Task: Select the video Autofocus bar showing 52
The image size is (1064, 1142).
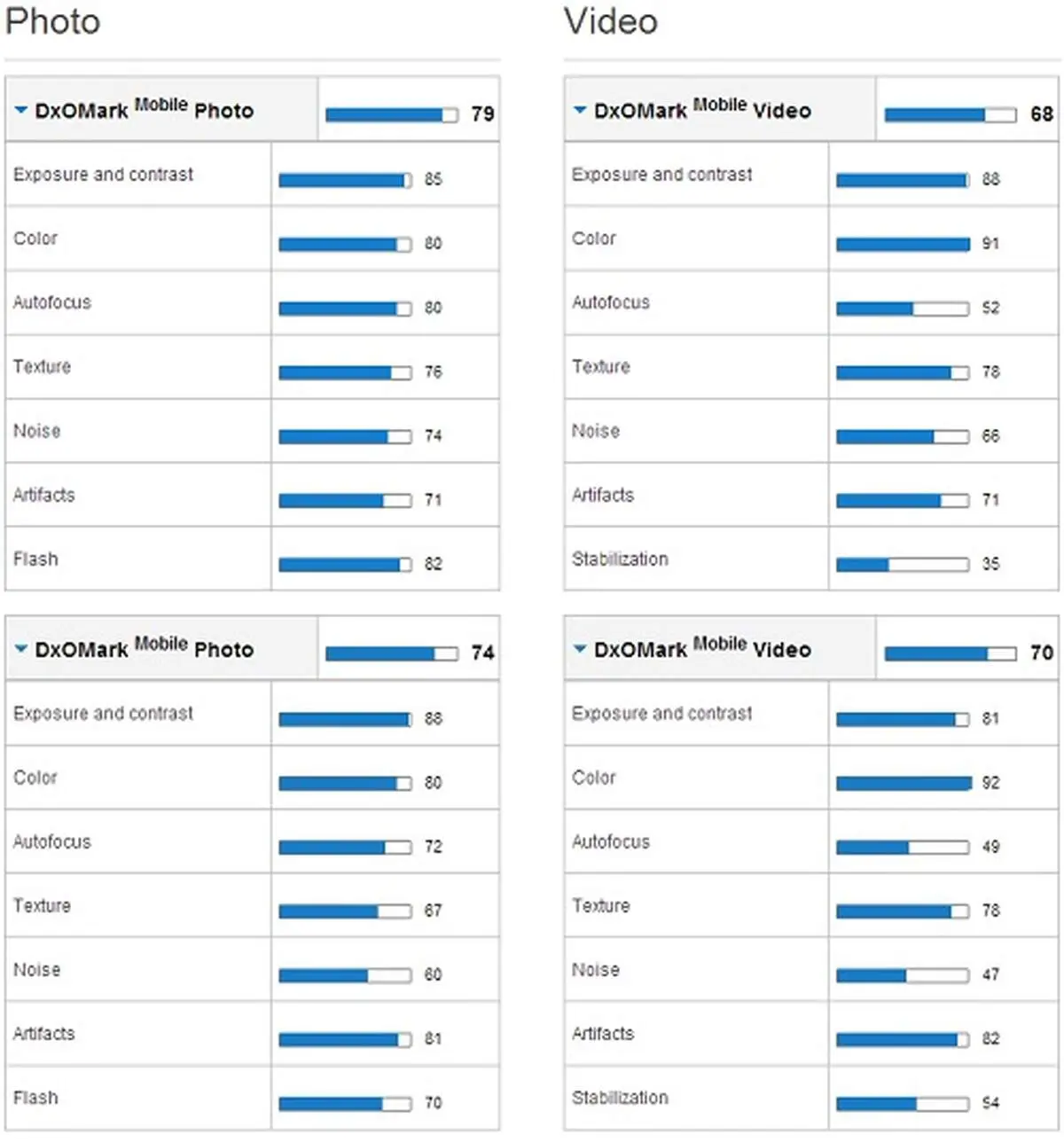Action: click(903, 309)
